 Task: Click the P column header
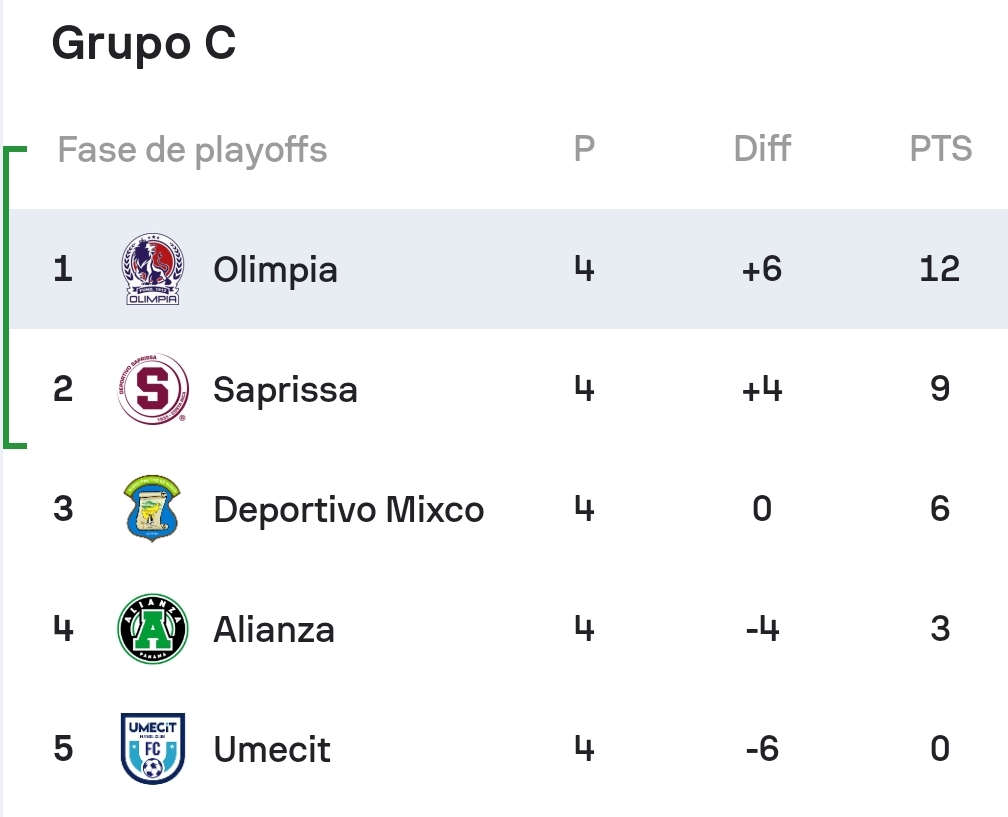(584, 149)
